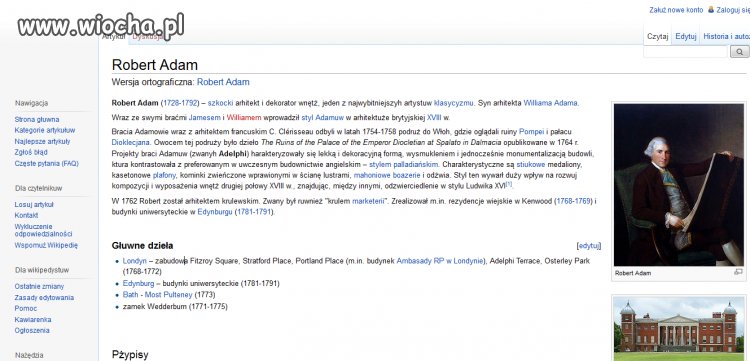This screenshot has width=750, height=361.
Task: Open the Robert Adam portrait image
Action: tap(678, 185)
